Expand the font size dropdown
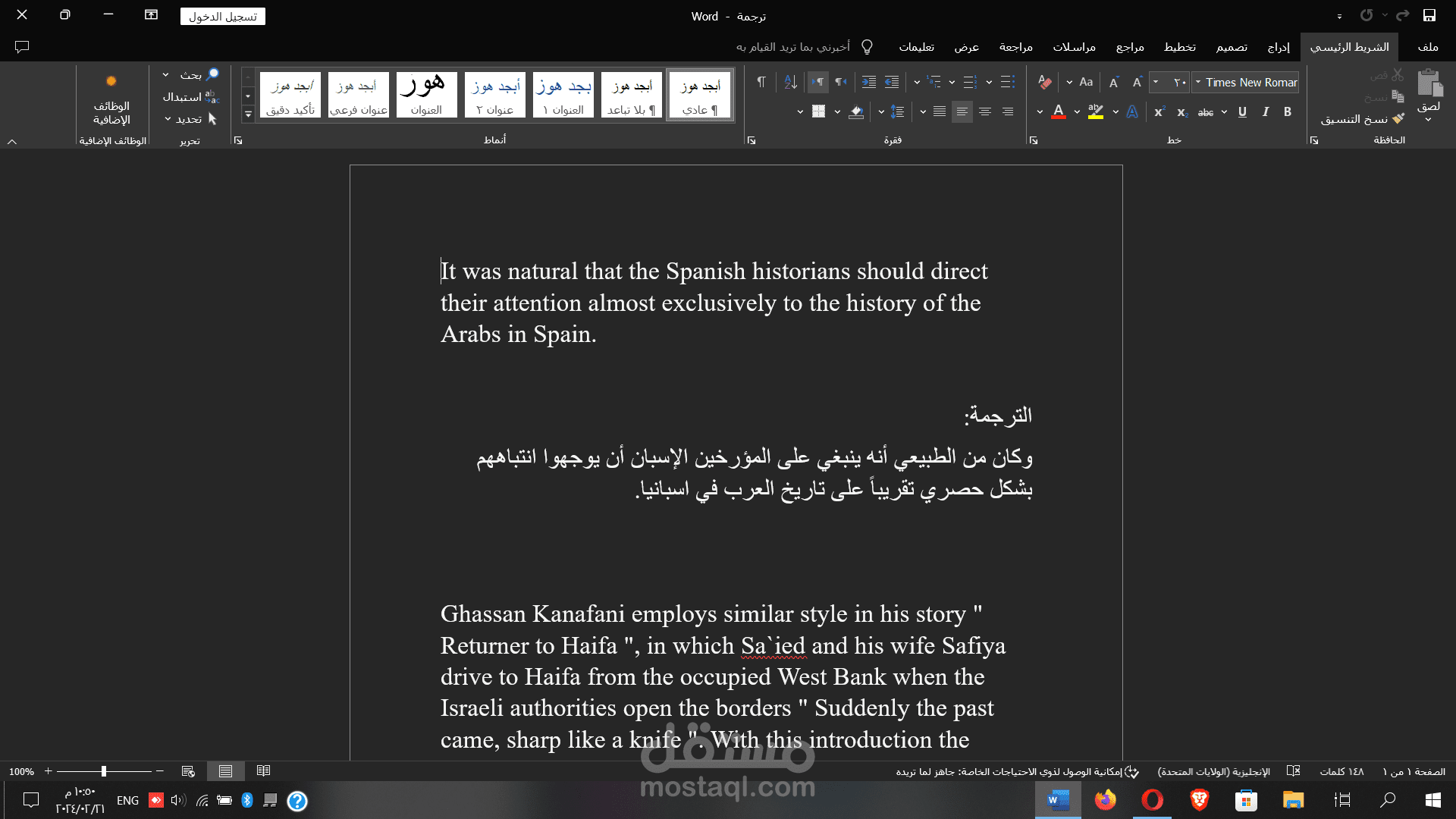This screenshot has width=1456, height=819. [1156, 82]
